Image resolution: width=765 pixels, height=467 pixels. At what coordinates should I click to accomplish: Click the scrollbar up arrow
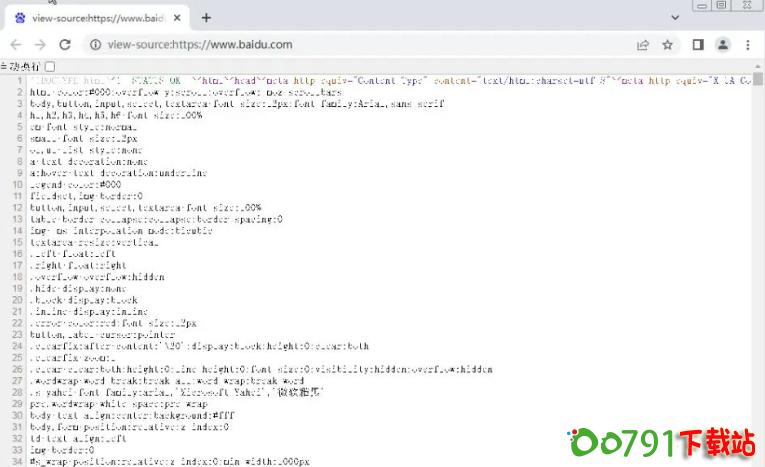(759, 66)
